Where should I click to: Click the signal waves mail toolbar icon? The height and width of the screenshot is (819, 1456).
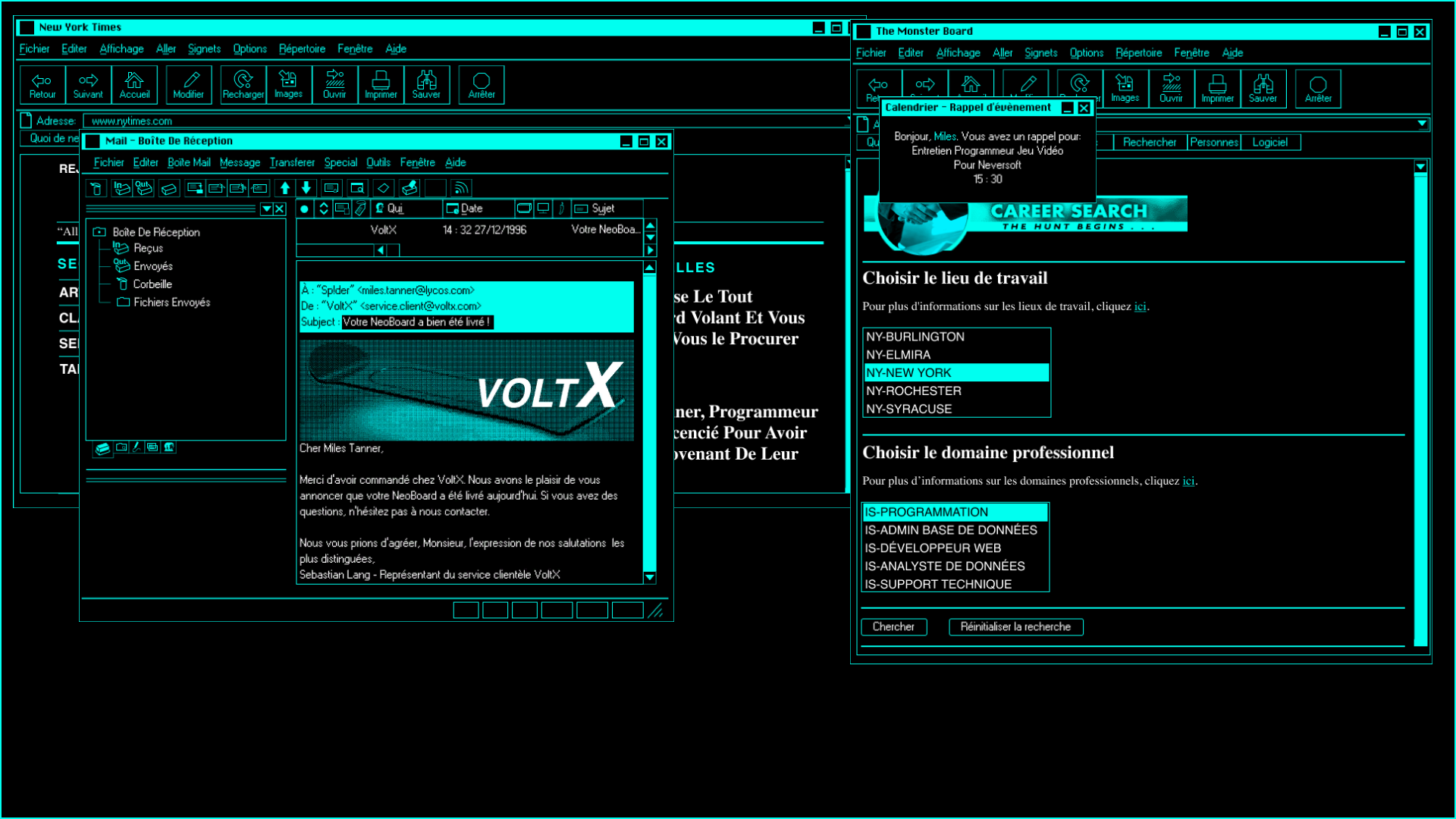(460, 188)
